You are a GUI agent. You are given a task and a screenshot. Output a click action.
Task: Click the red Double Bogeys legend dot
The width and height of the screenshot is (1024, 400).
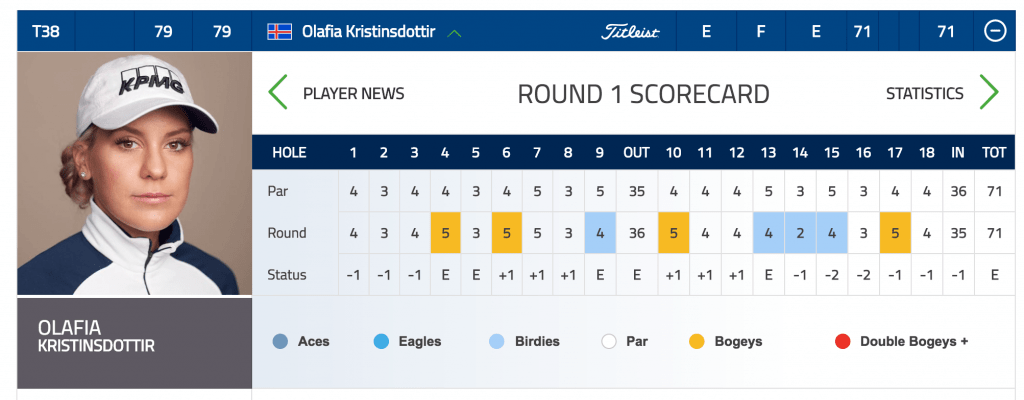(x=842, y=341)
